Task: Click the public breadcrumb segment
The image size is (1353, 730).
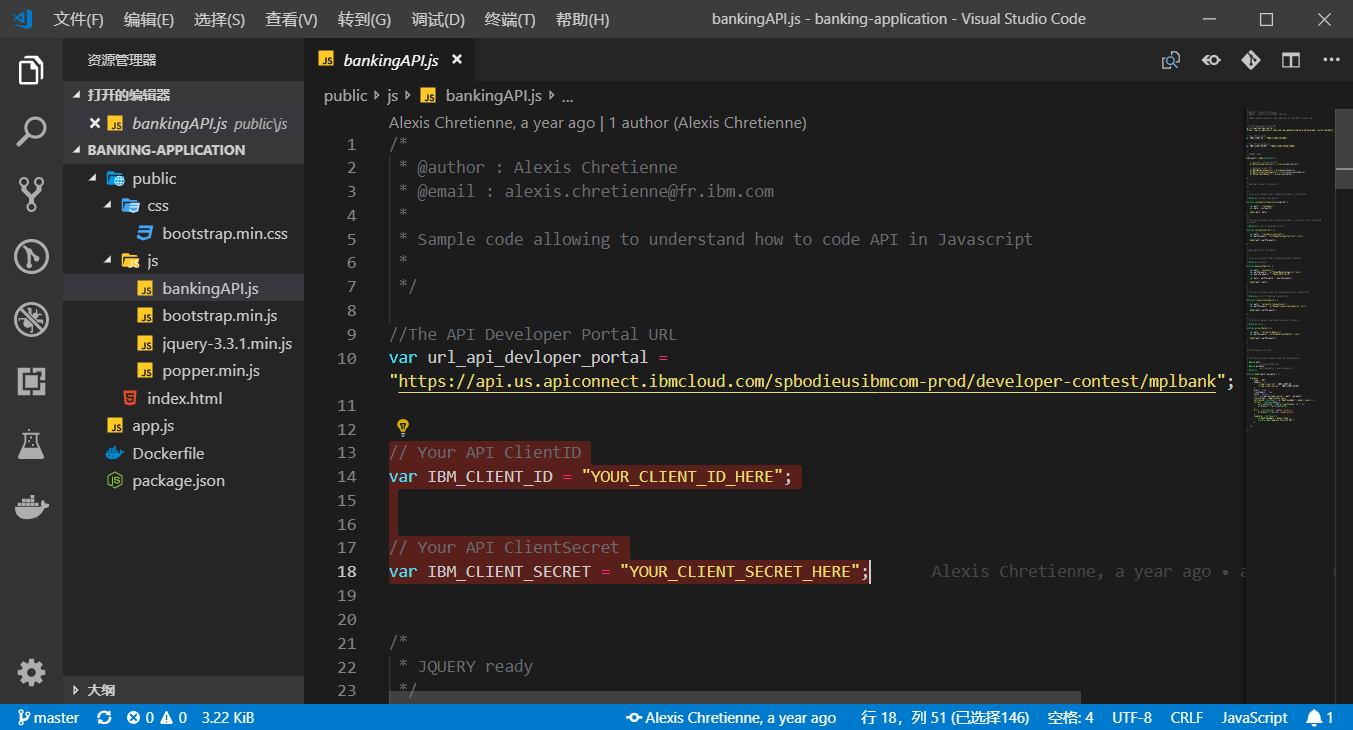Action: click(x=346, y=96)
